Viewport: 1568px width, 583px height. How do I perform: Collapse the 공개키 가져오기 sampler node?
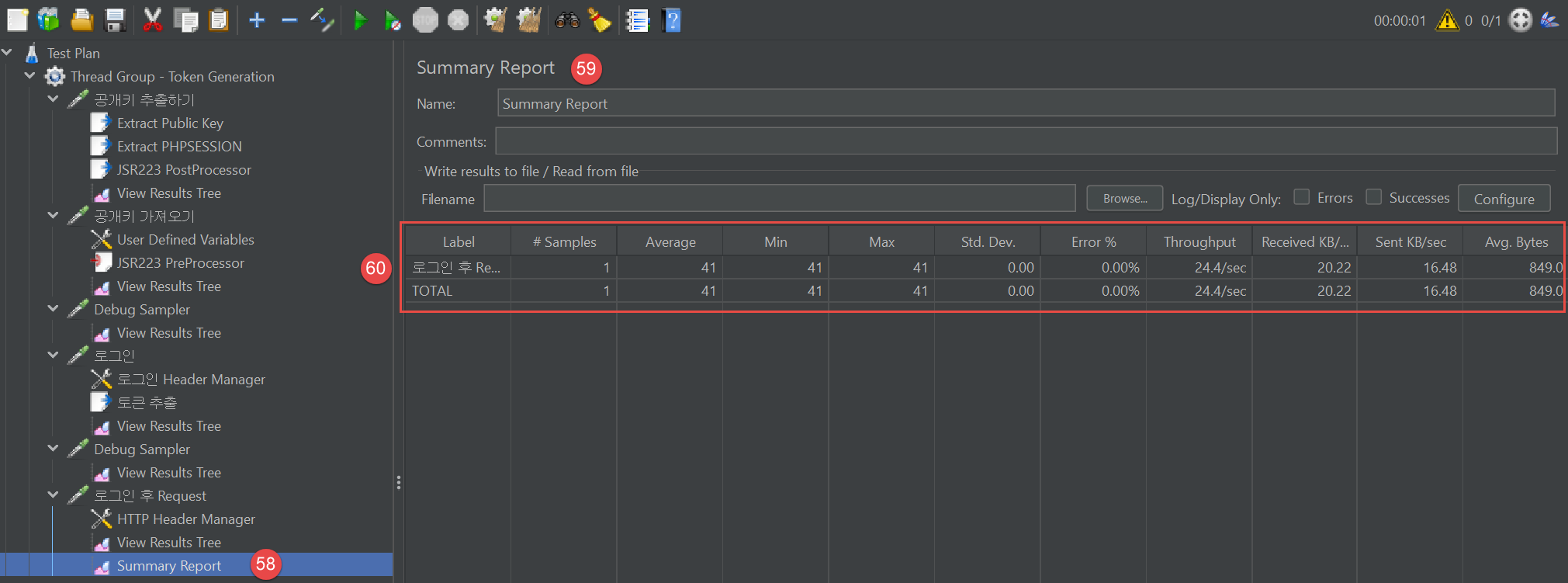[x=54, y=216]
